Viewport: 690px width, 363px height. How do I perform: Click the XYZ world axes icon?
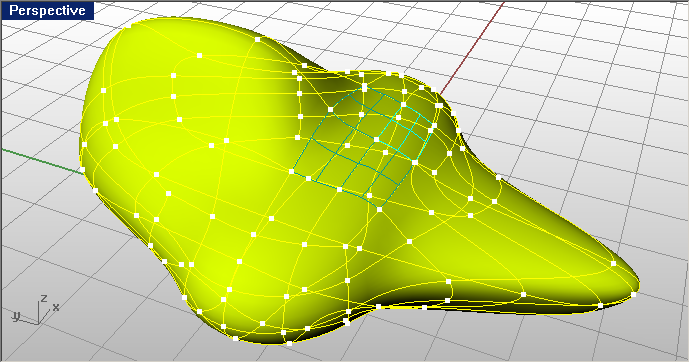[35, 310]
